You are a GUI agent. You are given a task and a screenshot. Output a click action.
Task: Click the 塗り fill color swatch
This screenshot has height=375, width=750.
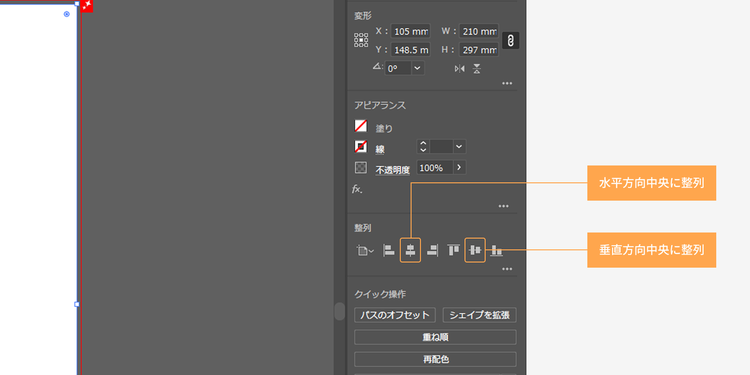coord(361,126)
